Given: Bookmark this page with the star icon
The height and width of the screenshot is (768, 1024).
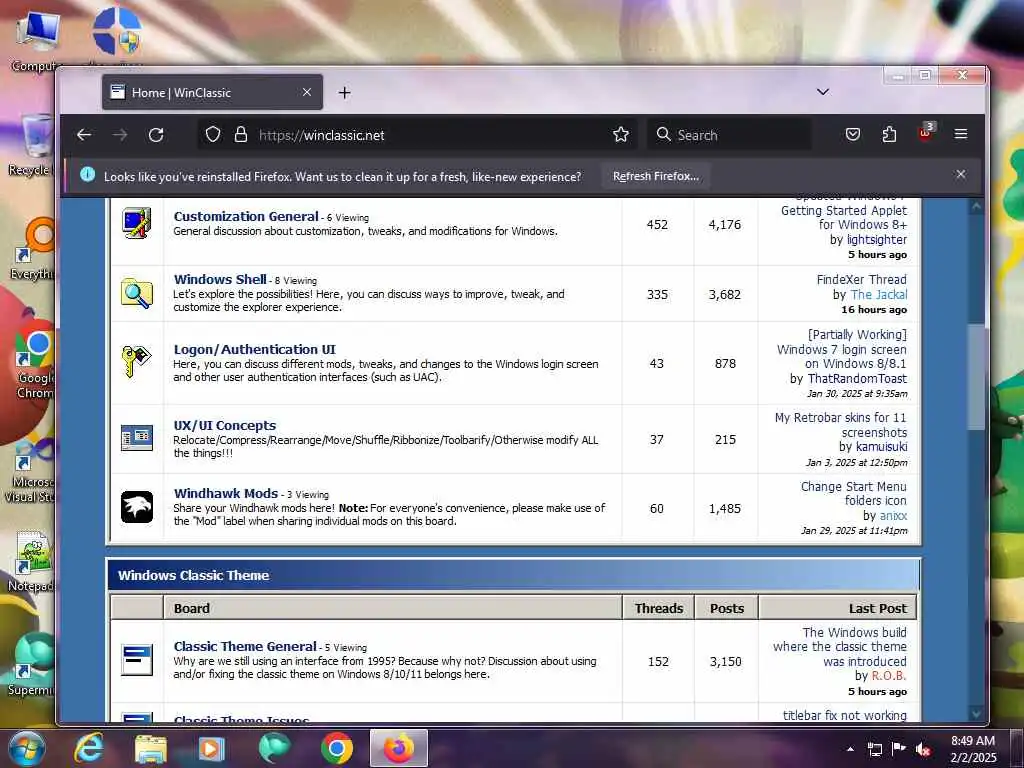Looking at the screenshot, I should (620, 135).
